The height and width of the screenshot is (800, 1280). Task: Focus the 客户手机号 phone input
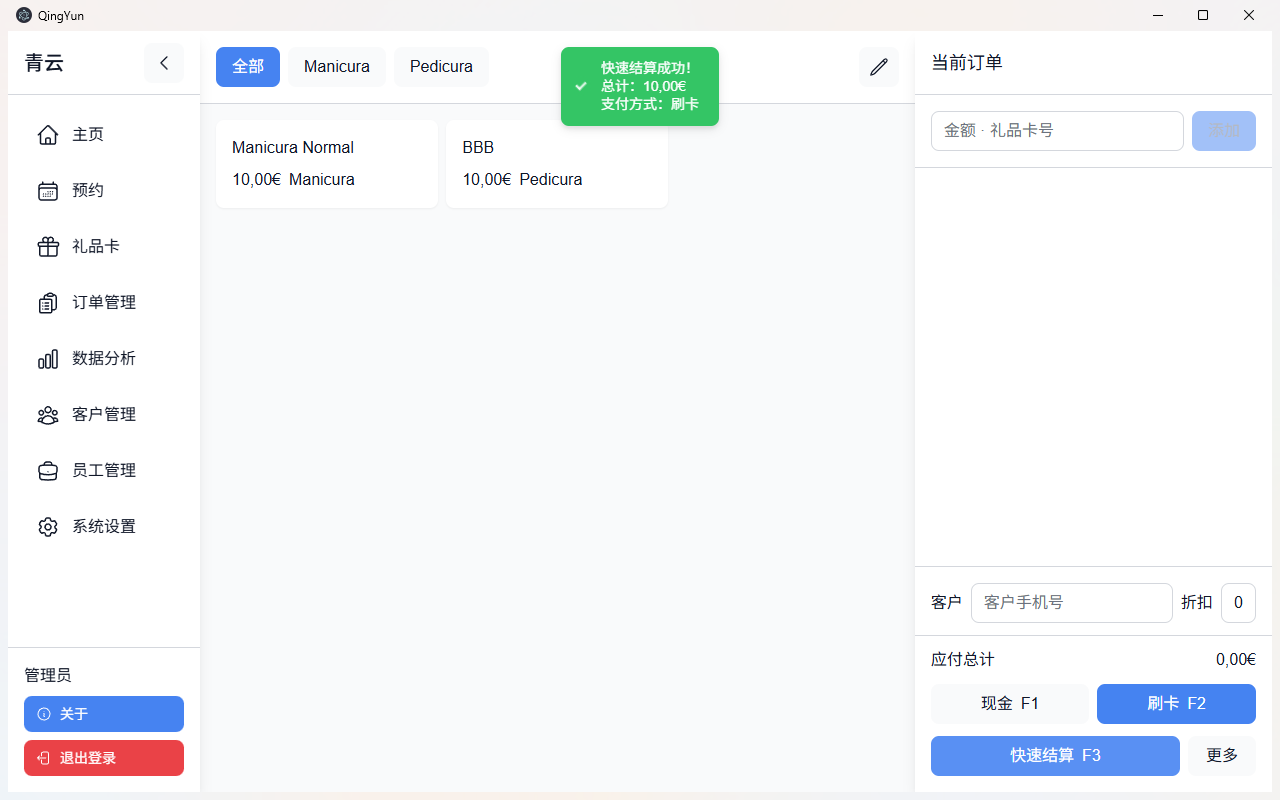(x=1072, y=603)
